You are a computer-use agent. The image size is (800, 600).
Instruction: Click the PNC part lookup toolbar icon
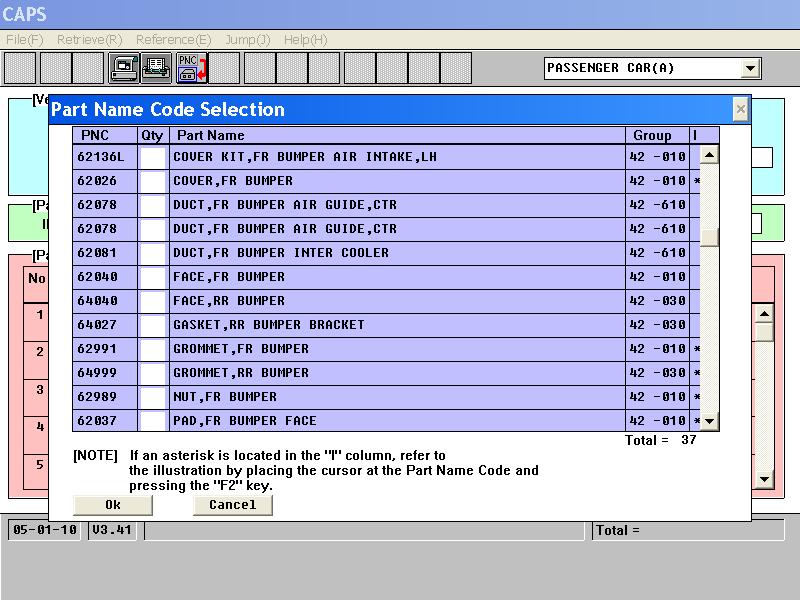[x=191, y=68]
